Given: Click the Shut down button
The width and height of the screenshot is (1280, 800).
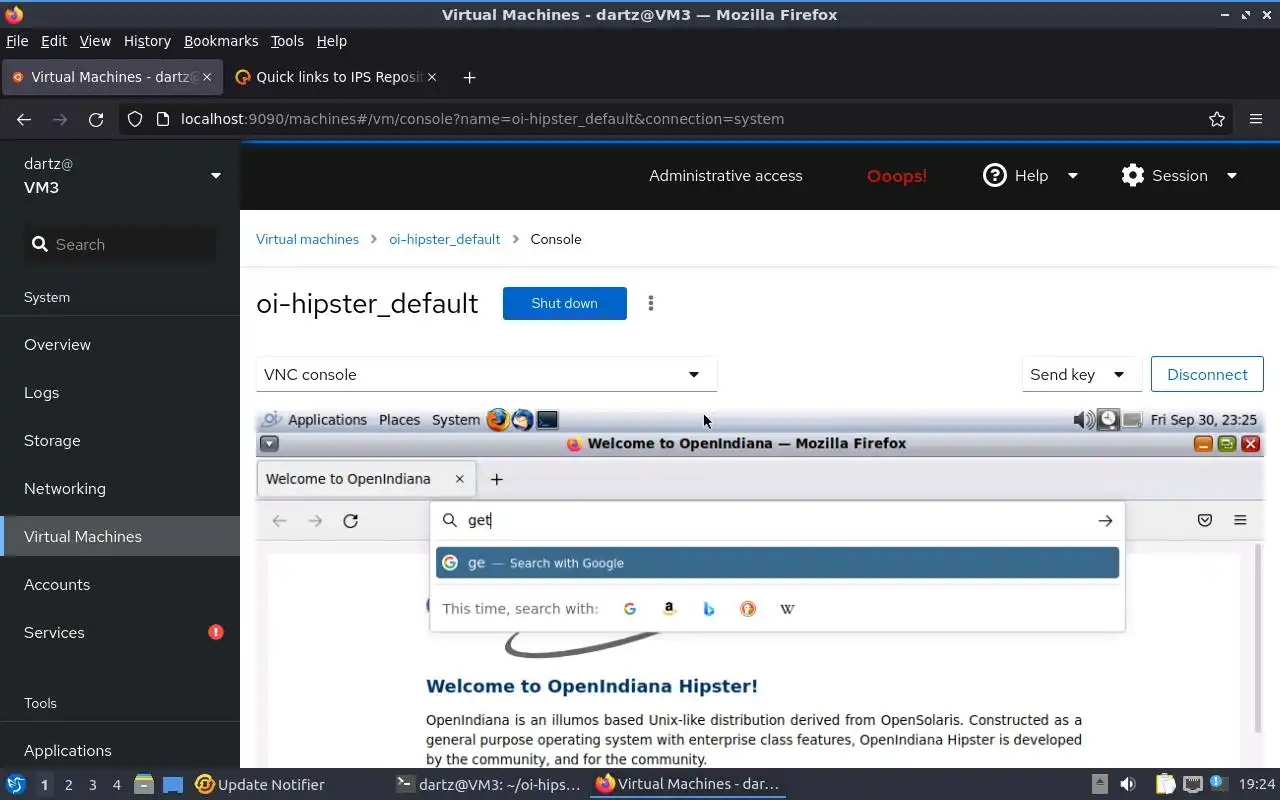Looking at the screenshot, I should coord(565,303).
